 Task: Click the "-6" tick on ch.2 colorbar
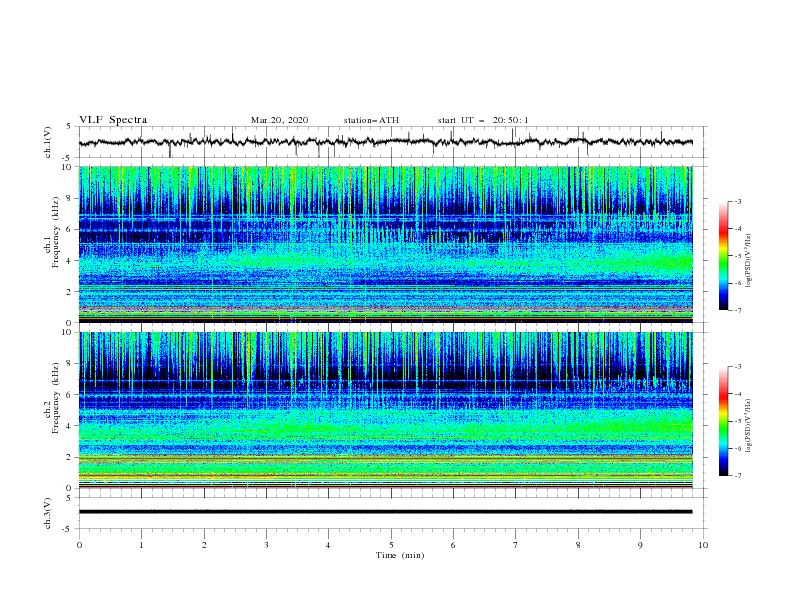[x=738, y=448]
